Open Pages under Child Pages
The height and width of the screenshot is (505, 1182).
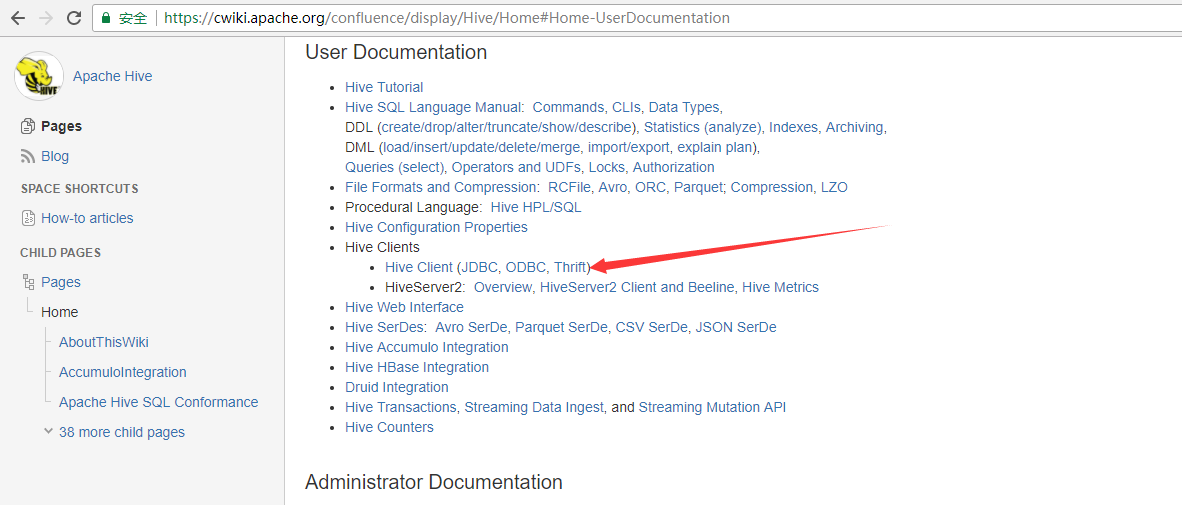tap(61, 283)
